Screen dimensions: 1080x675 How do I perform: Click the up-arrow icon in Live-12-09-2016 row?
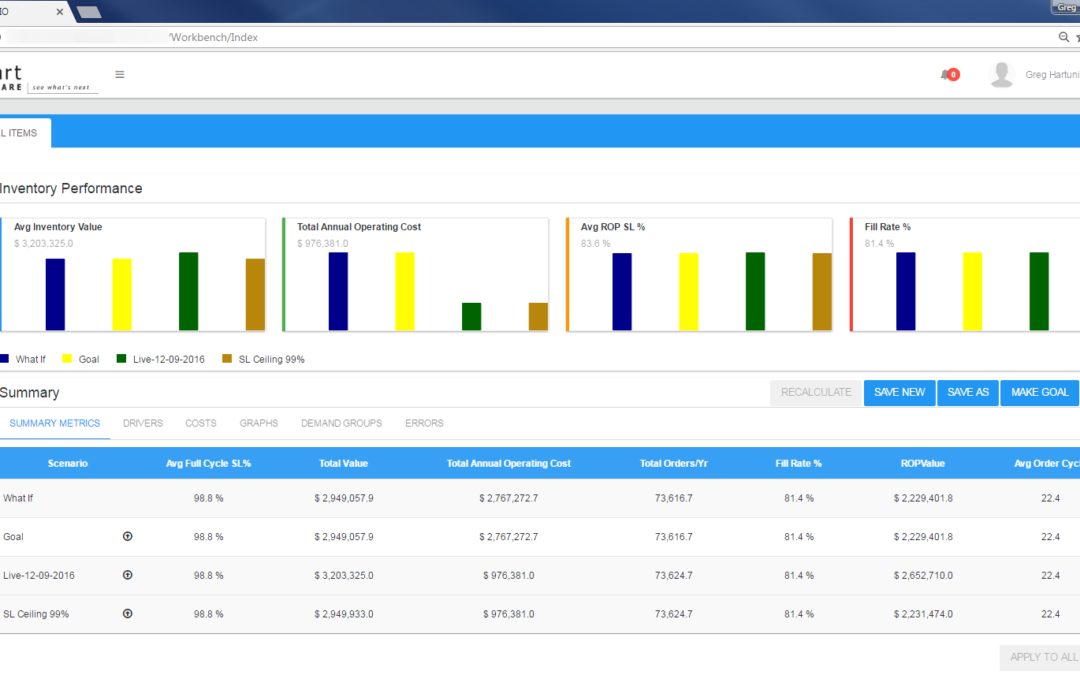[127, 575]
